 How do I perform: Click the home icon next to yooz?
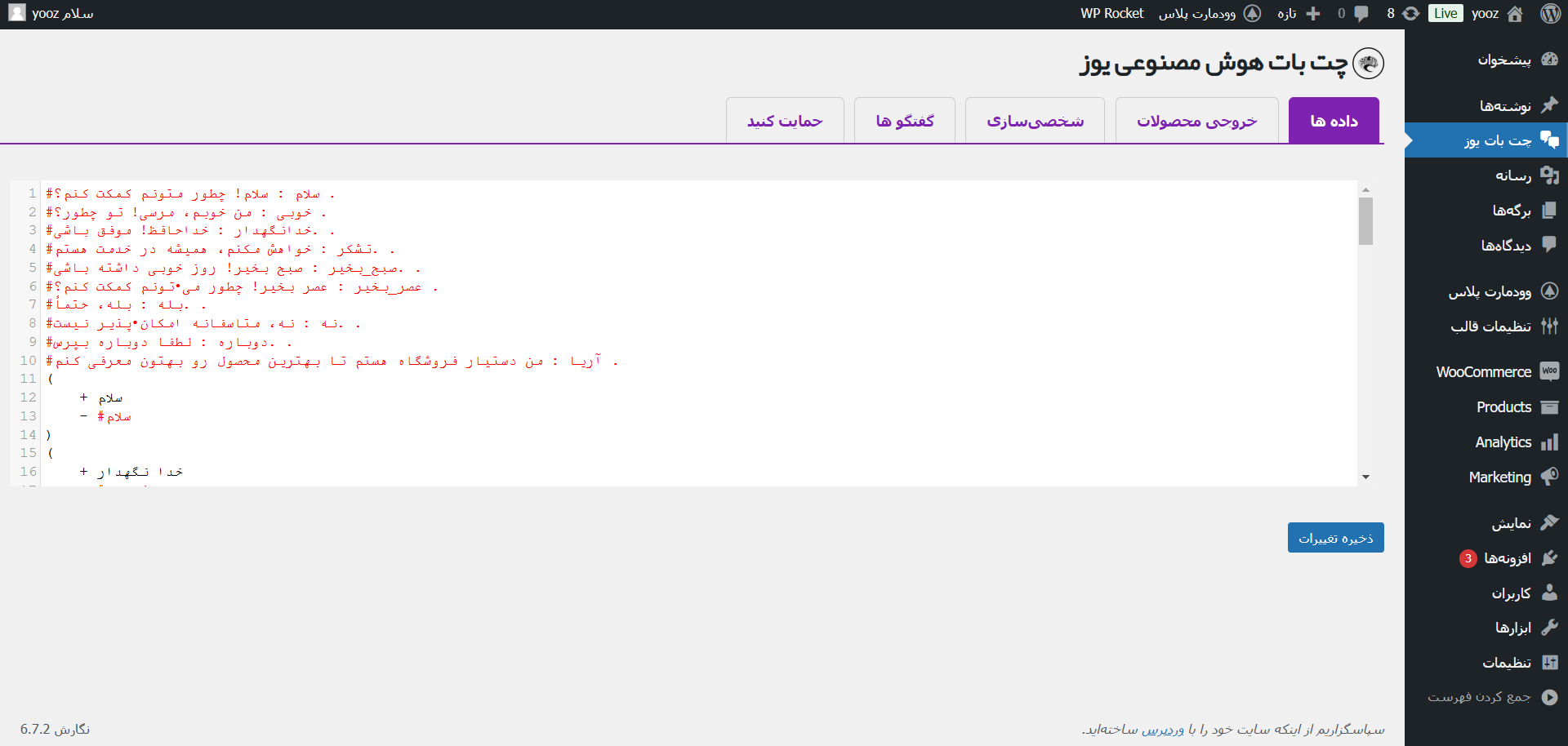tap(1515, 13)
